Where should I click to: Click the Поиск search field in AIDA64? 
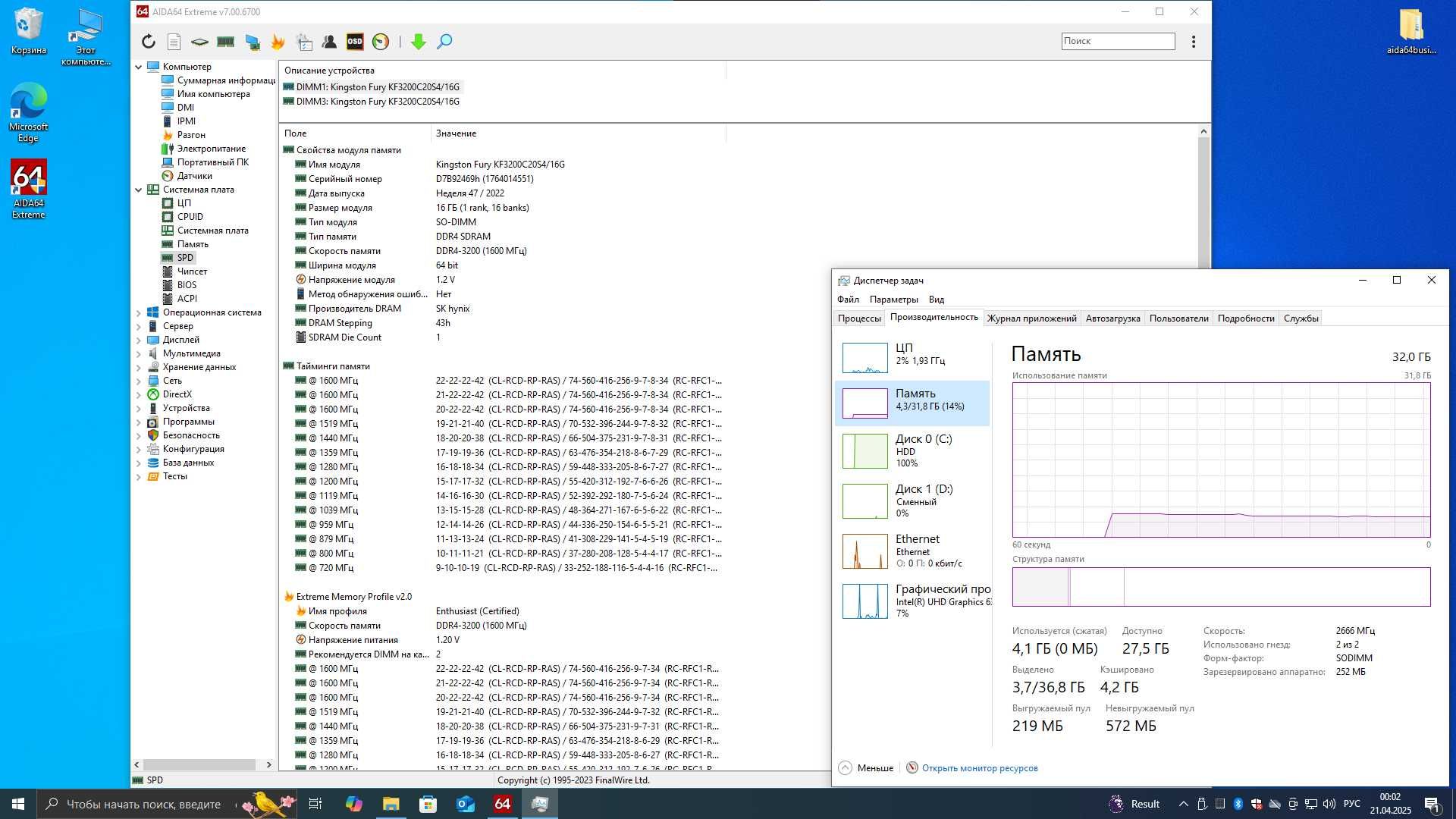(1118, 41)
